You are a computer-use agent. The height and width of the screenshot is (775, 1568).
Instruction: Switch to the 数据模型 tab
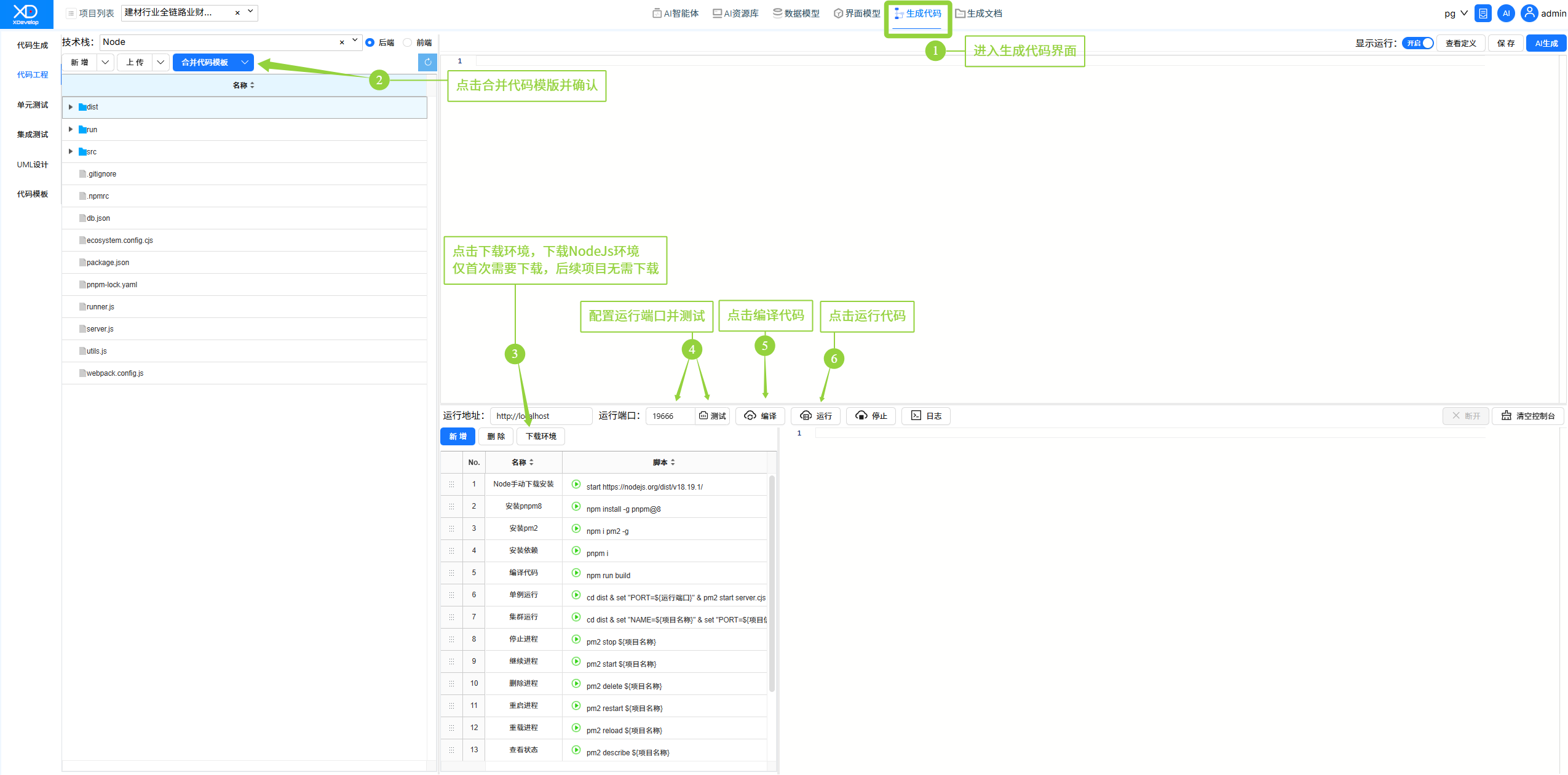pyautogui.click(x=796, y=14)
